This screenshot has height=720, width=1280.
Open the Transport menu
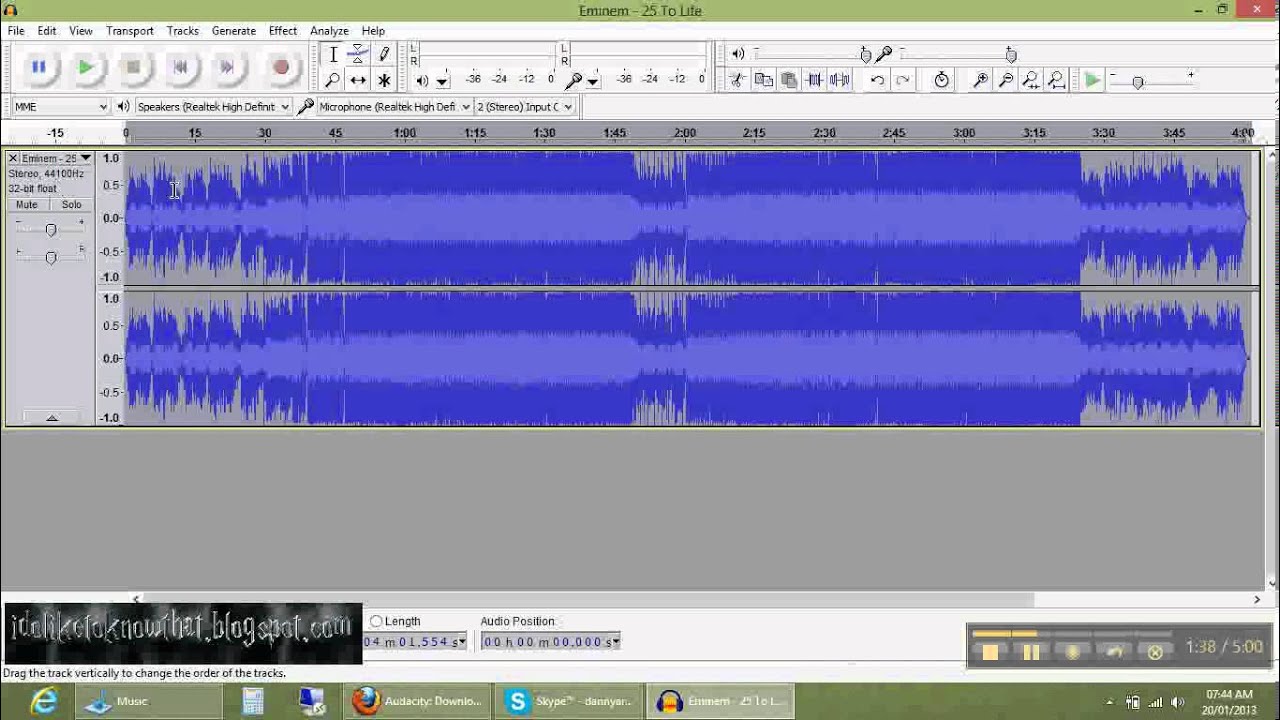(130, 31)
